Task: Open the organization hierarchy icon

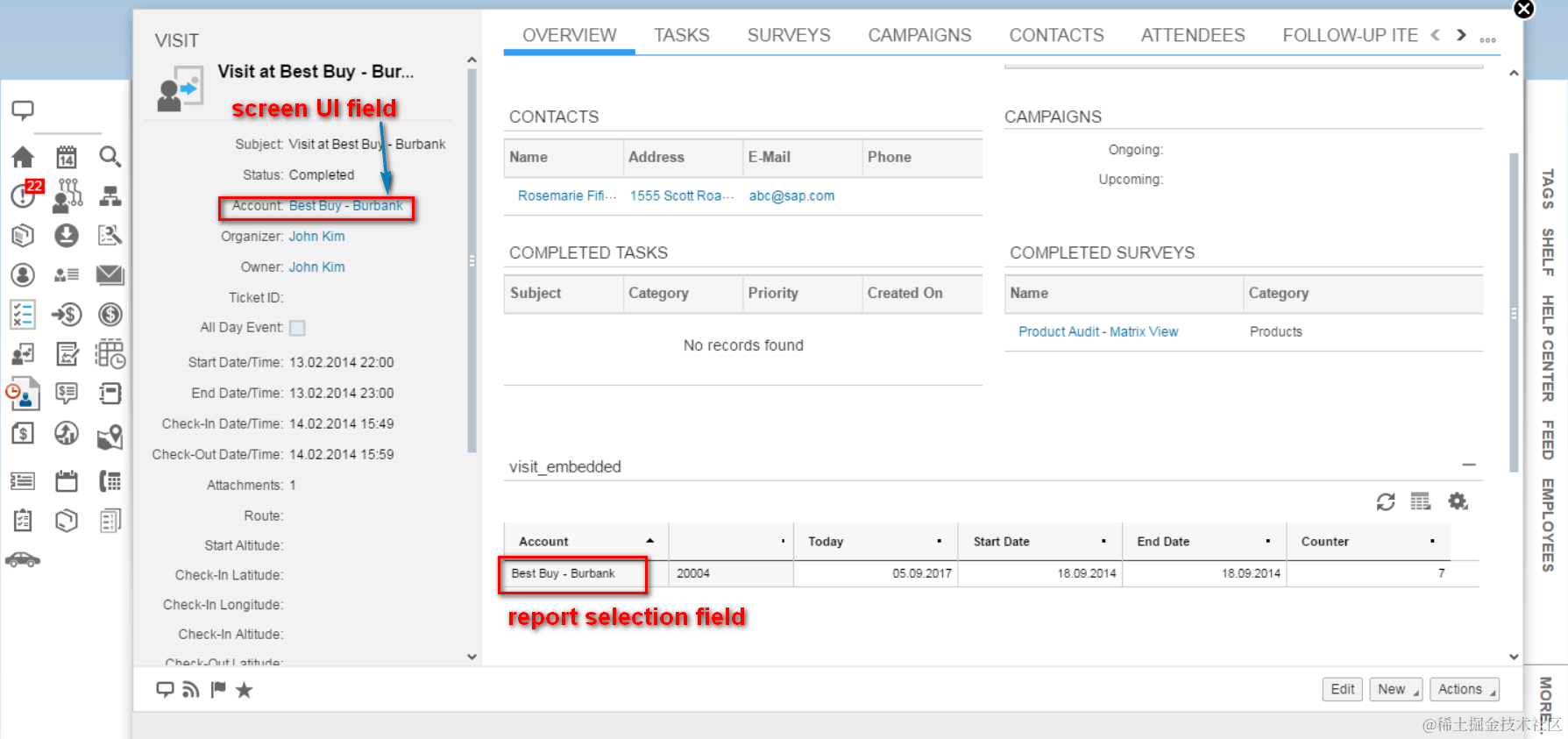Action: [x=110, y=195]
